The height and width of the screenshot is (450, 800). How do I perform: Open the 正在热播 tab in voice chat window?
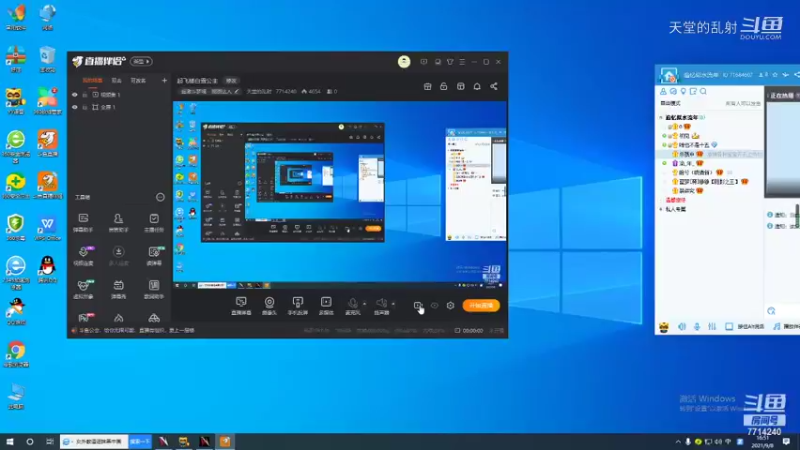pos(782,95)
